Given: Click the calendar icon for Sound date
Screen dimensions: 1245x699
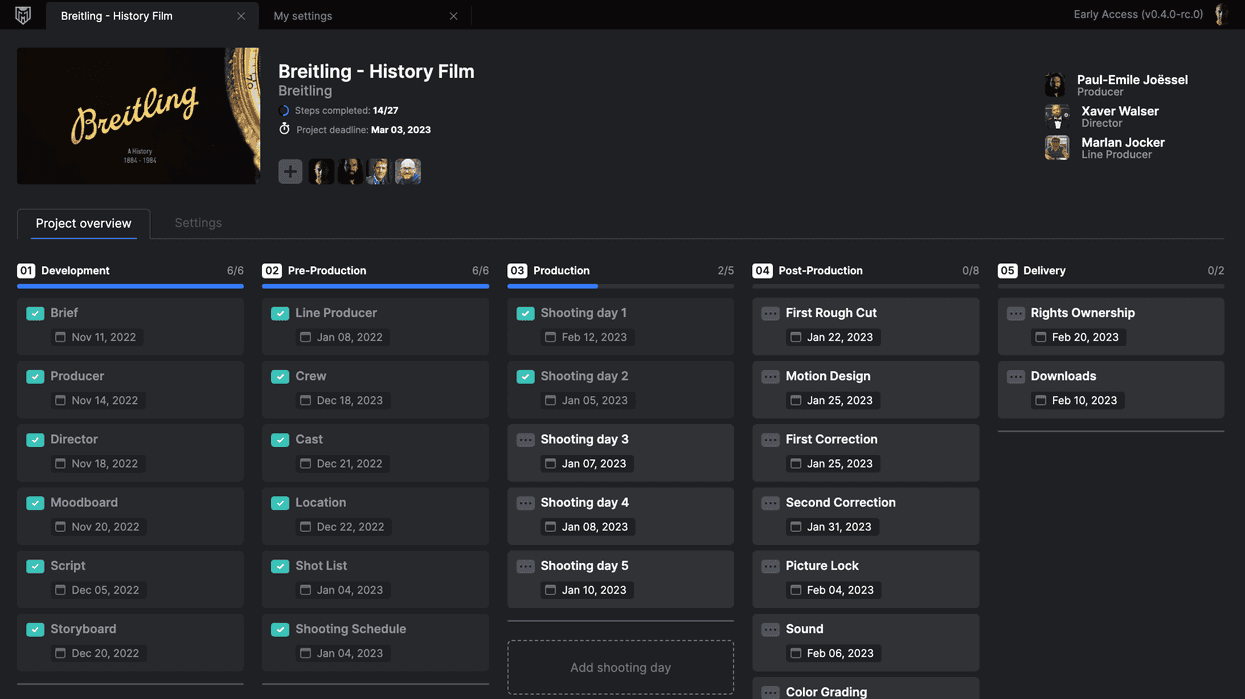Looking at the screenshot, I should pyautogui.click(x=795, y=653).
